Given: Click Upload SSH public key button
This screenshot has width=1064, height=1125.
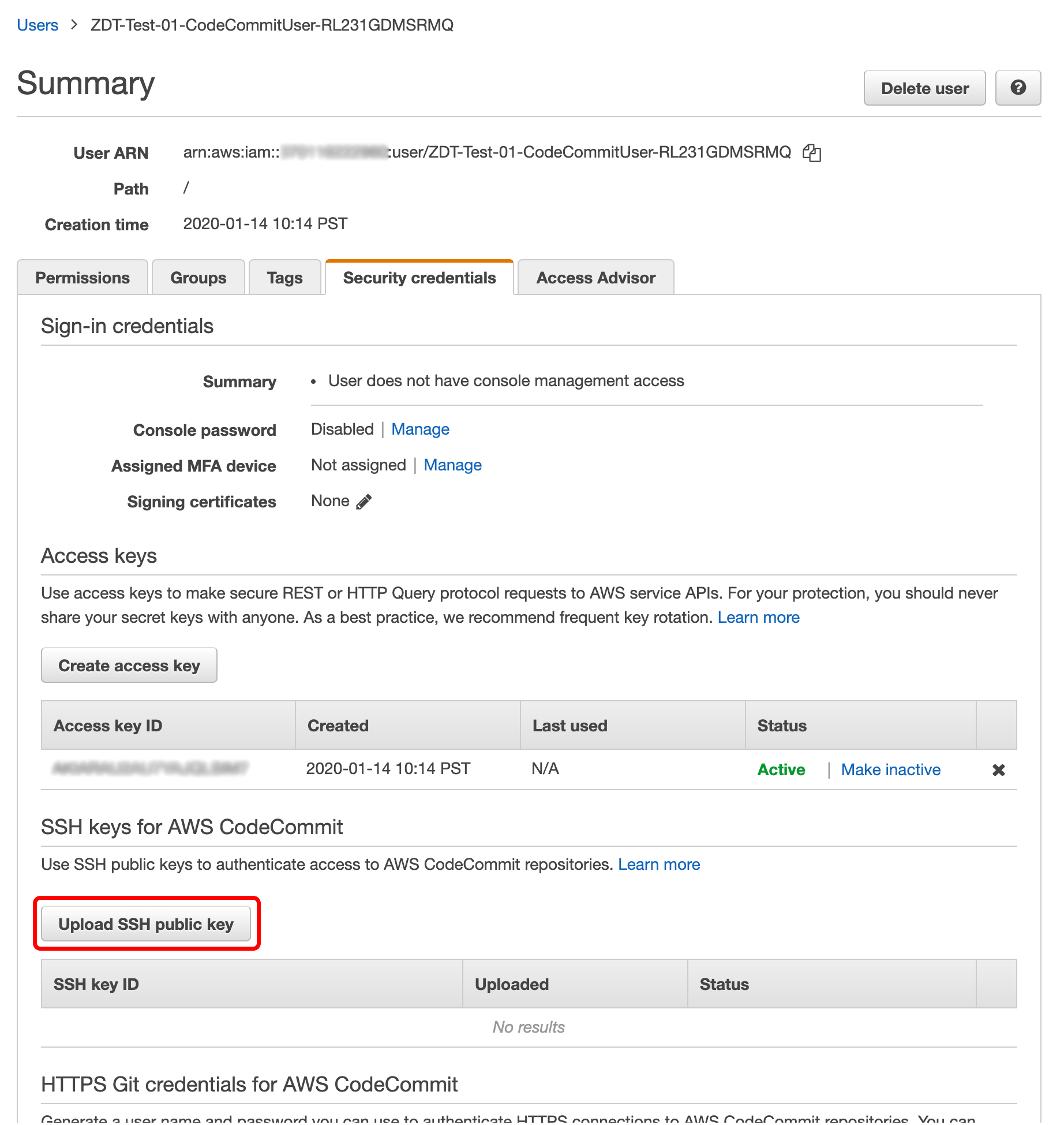Looking at the screenshot, I should (146, 924).
